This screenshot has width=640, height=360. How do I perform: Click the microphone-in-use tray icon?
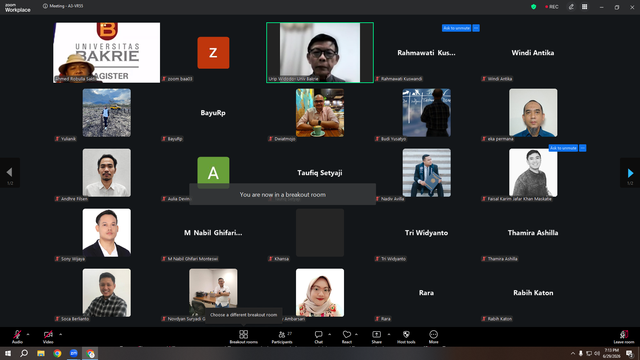pyautogui.click(x=581, y=353)
